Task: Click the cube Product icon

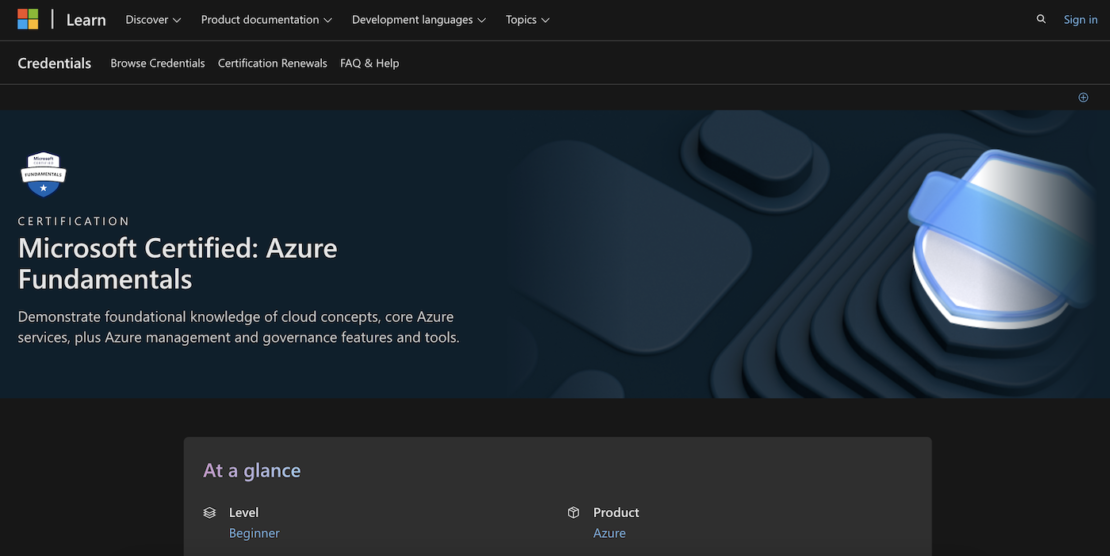Action: coord(573,512)
